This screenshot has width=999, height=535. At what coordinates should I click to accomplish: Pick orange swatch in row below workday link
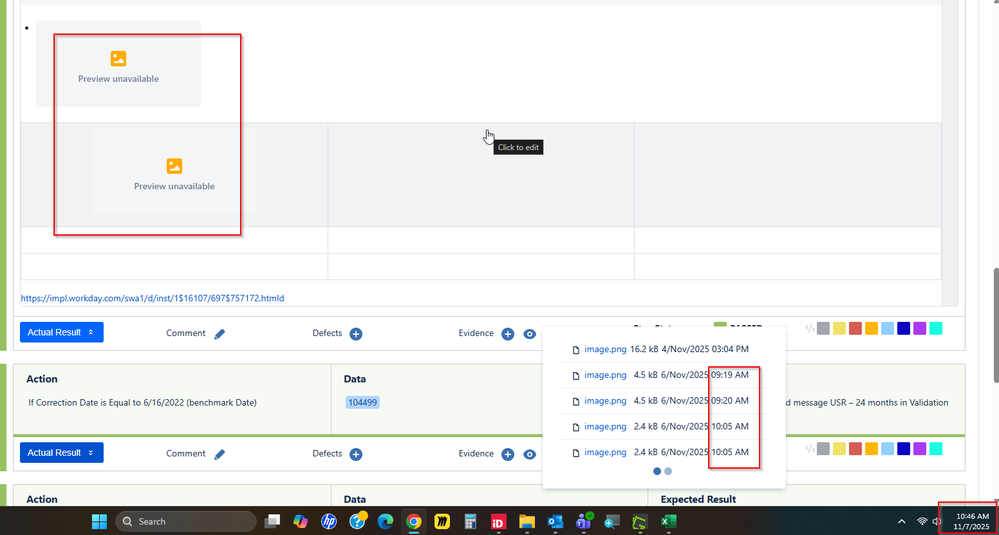(x=871, y=329)
